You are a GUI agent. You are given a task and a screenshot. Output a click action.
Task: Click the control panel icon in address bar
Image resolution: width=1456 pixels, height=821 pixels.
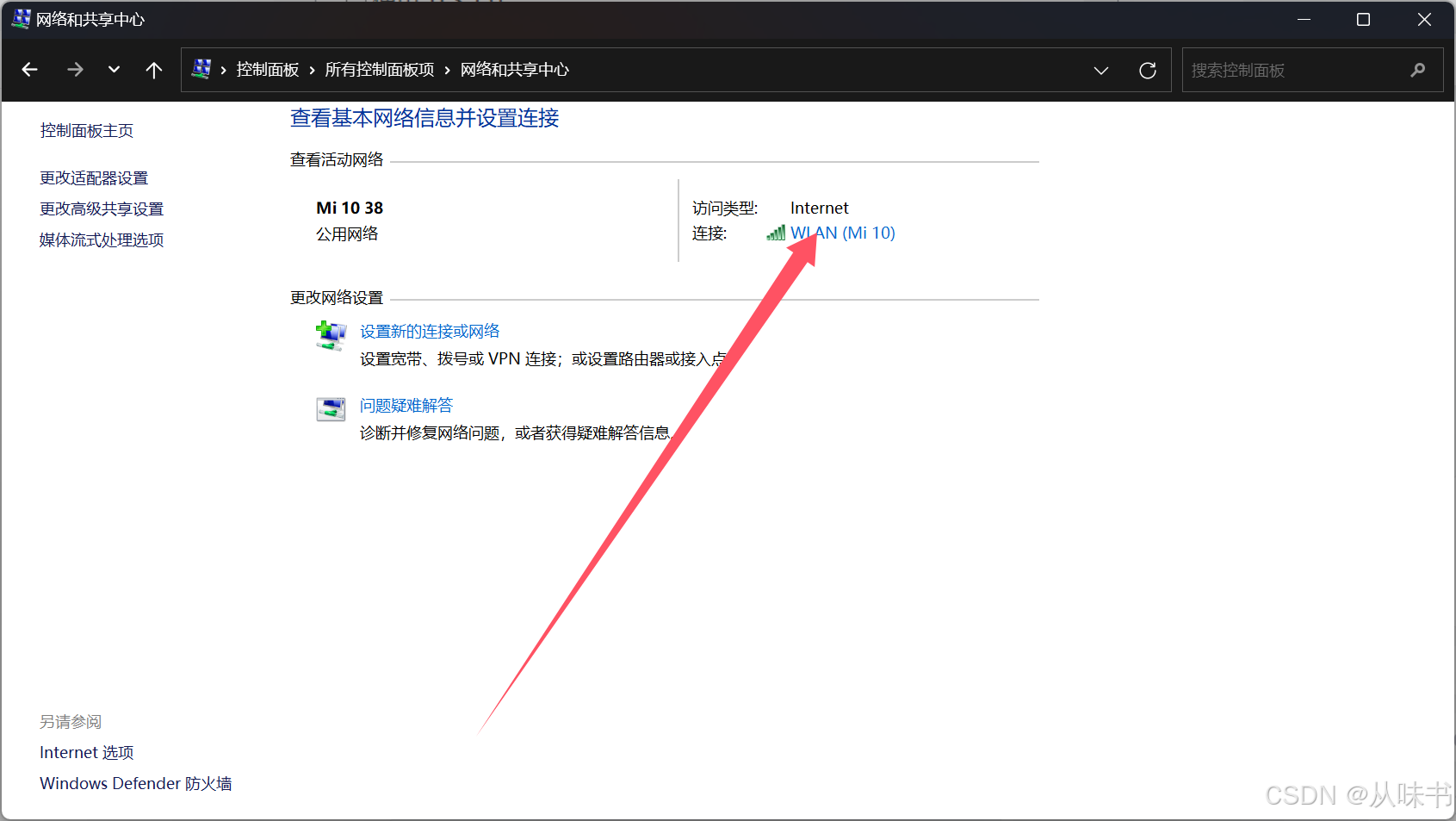201,69
